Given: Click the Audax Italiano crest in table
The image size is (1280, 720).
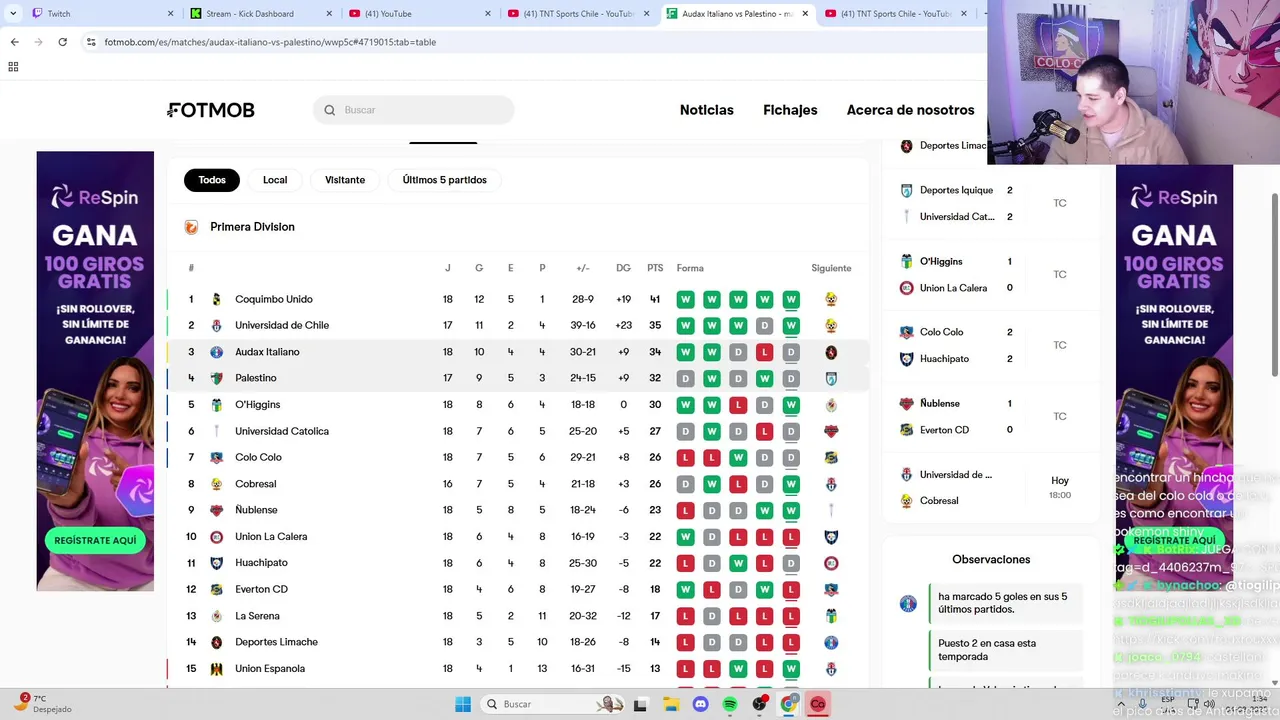Looking at the screenshot, I should pyautogui.click(x=216, y=352).
